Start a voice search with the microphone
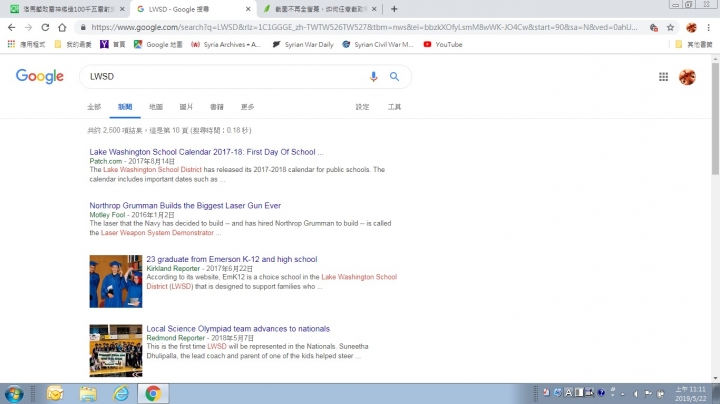The width and height of the screenshot is (720, 404). click(373, 77)
